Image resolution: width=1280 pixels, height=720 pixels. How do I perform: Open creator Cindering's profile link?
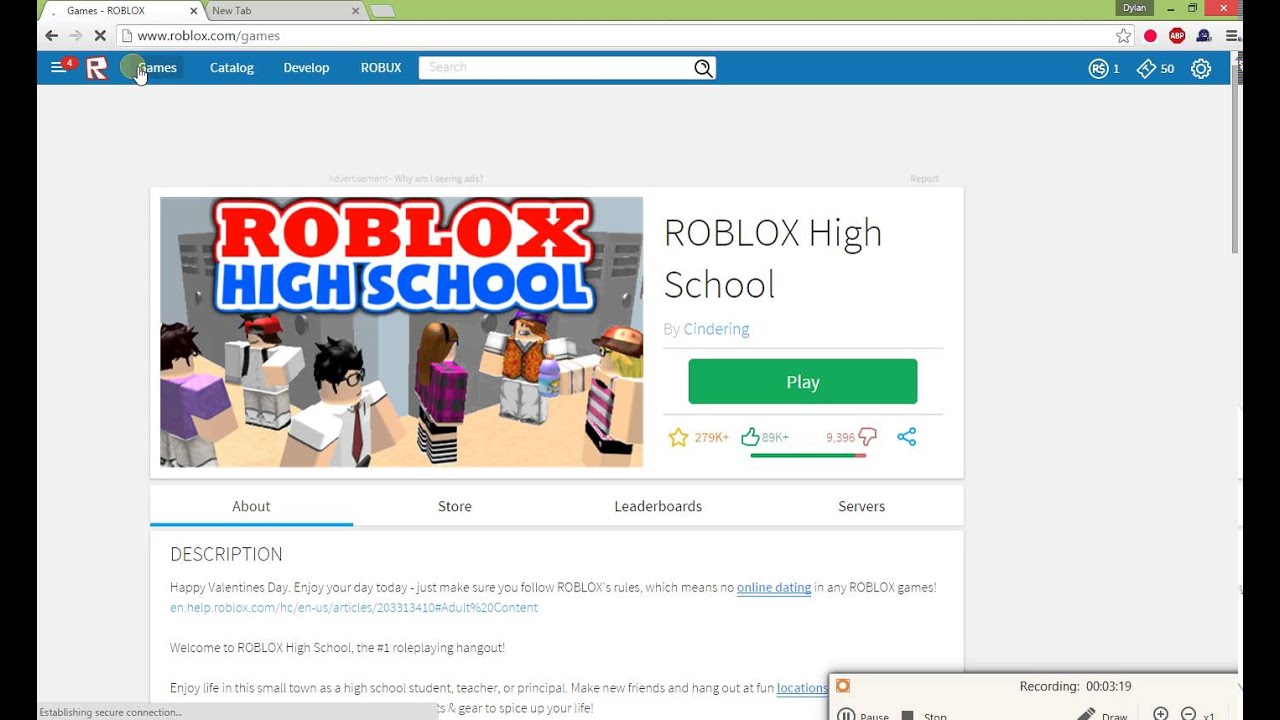pos(716,329)
